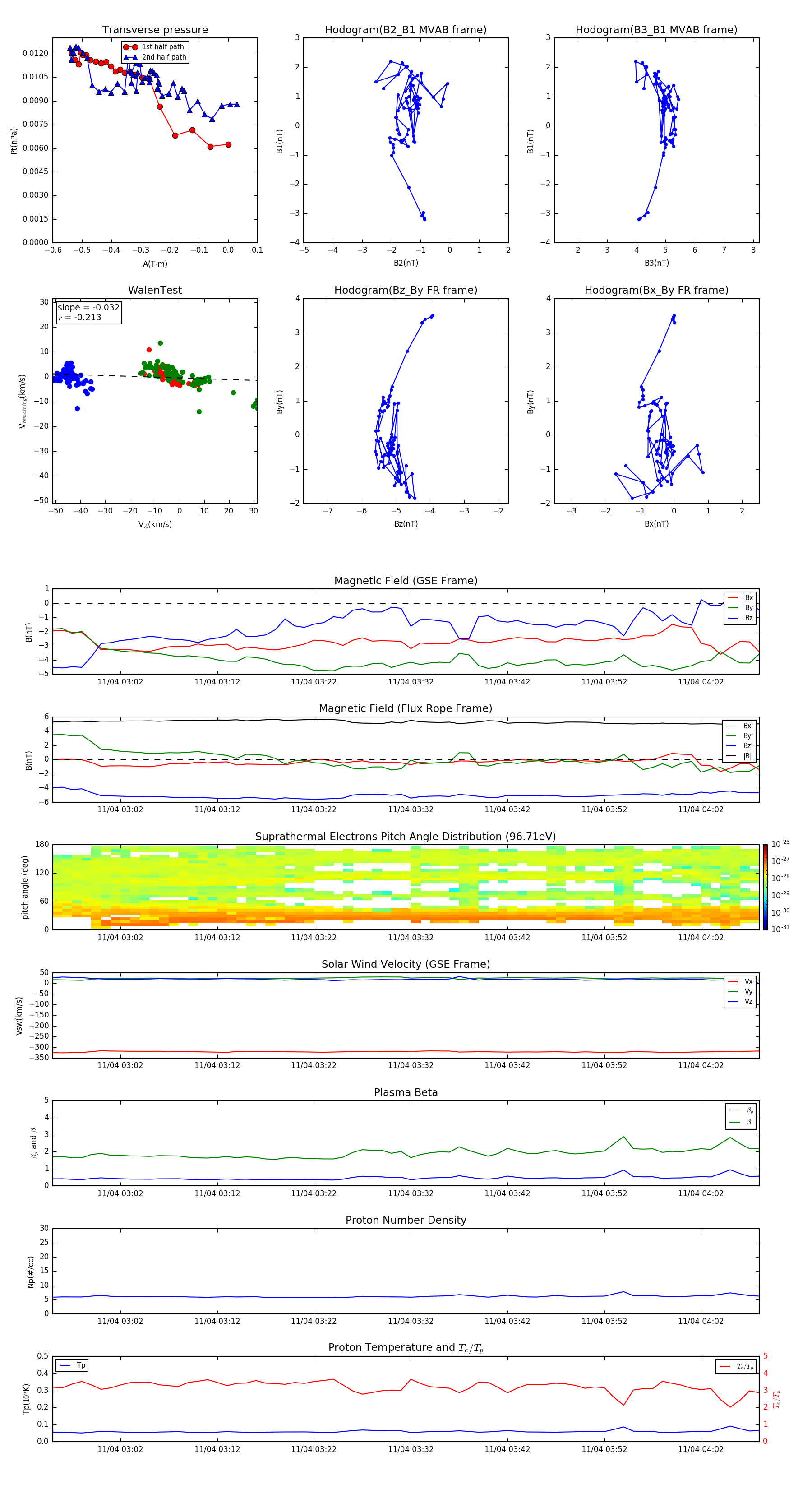The width and height of the screenshot is (812, 1489).
Task: Click "11/04 04:02" tick below Proton Temperature plot
Action: (x=701, y=1449)
